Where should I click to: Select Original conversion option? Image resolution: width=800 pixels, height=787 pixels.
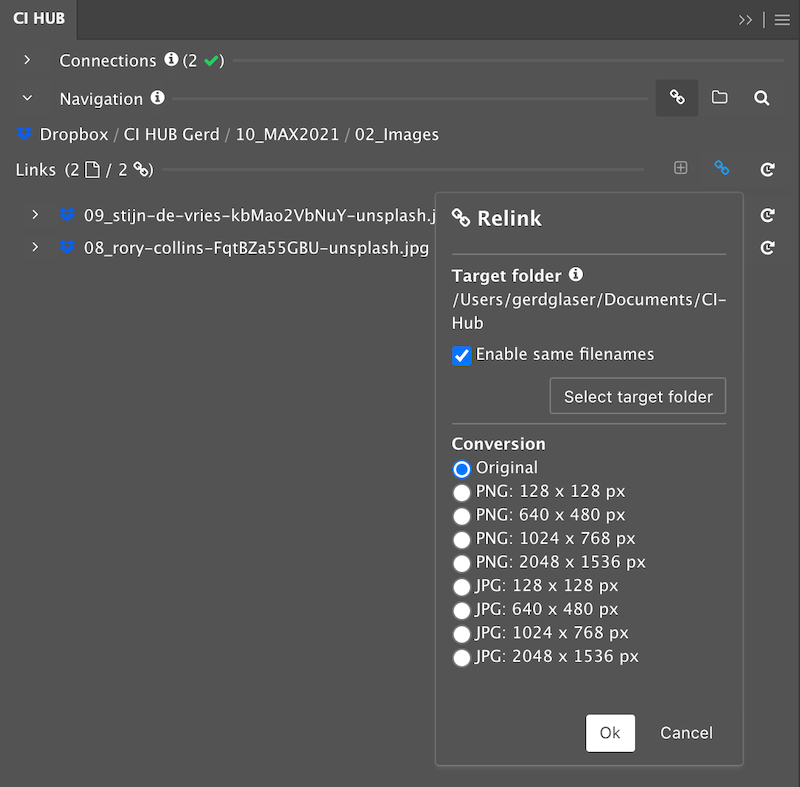[461, 469]
